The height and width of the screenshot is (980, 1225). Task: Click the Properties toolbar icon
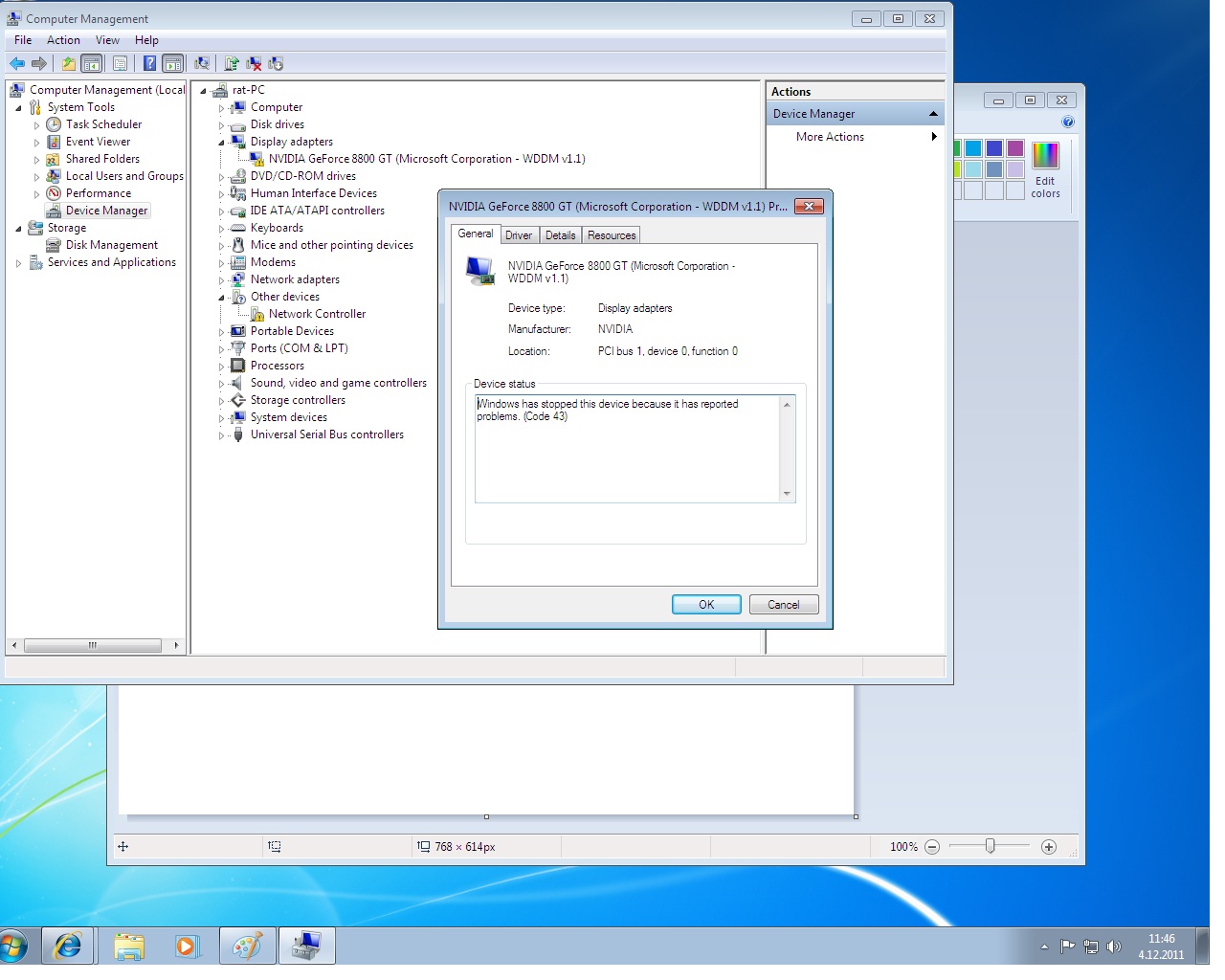pos(120,64)
